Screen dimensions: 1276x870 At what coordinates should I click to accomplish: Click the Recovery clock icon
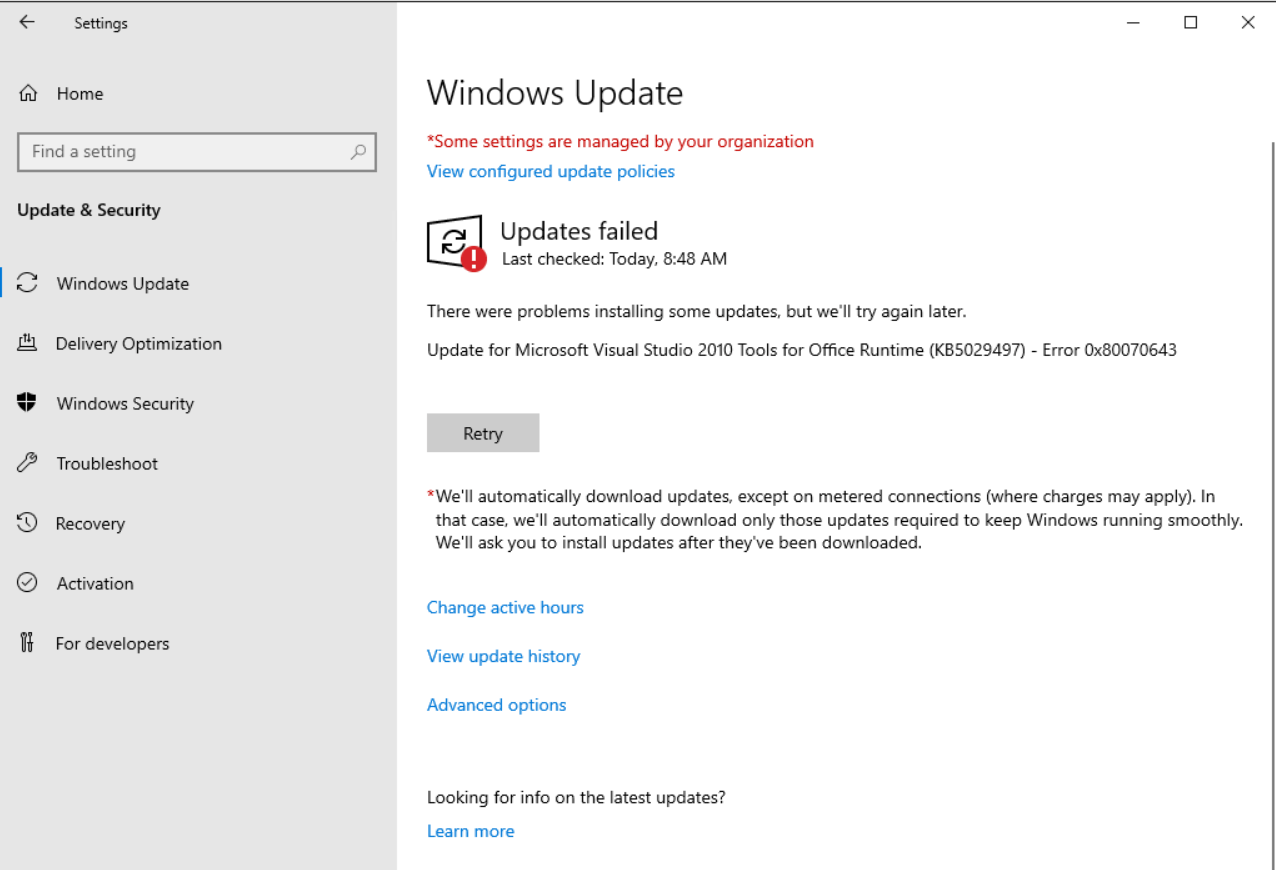click(27, 523)
